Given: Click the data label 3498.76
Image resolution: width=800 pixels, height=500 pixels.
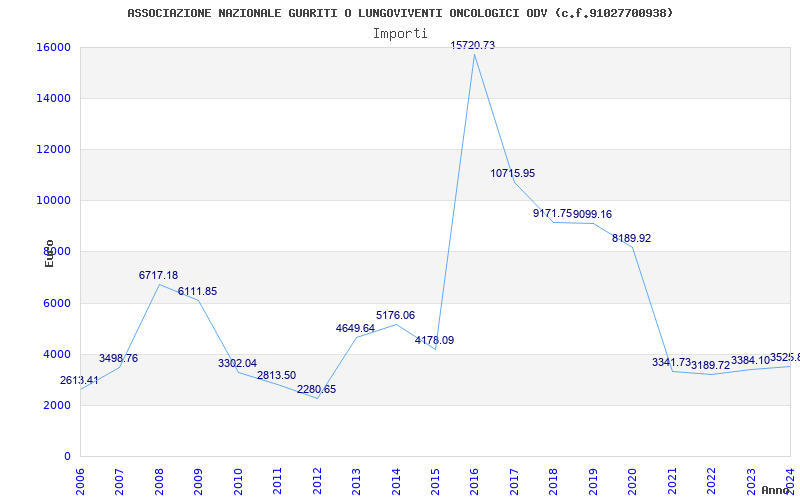Looking at the screenshot, I should coord(118,358).
